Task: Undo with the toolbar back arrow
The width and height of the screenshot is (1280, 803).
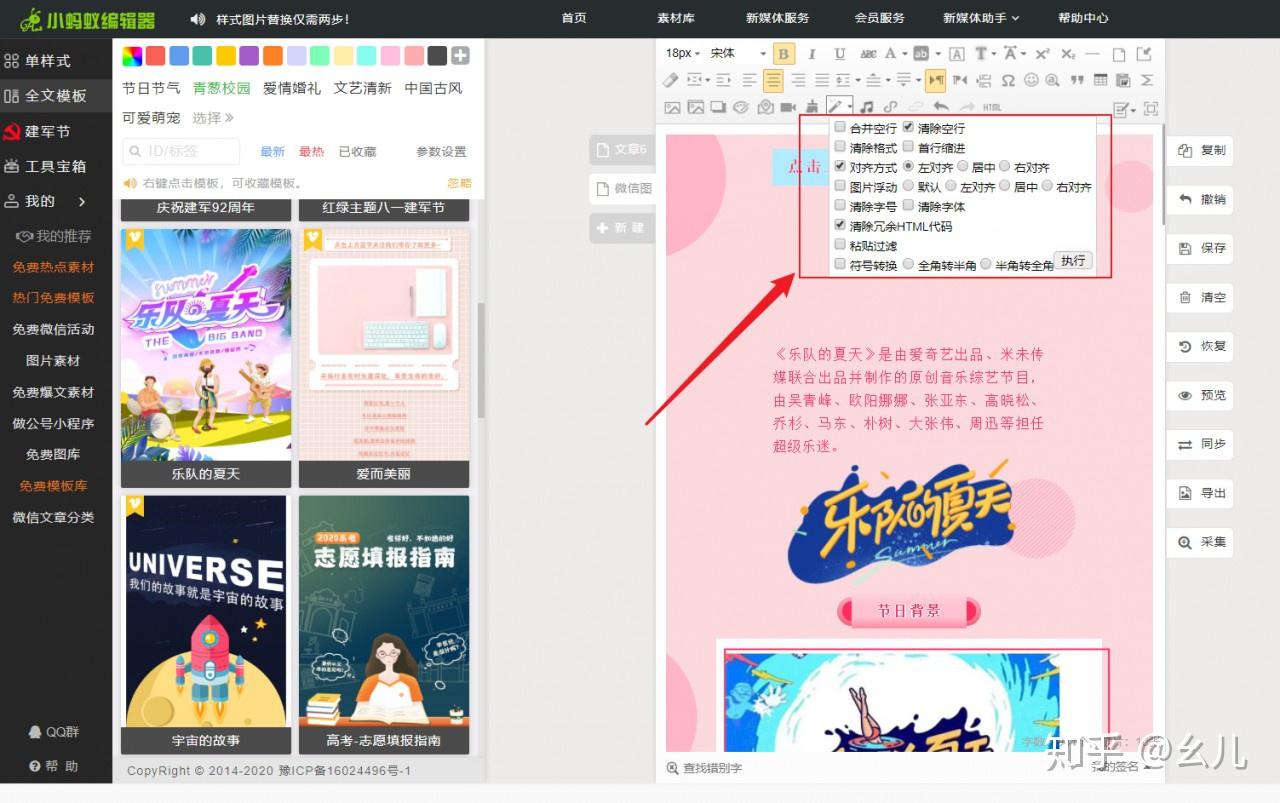Action: click(x=941, y=107)
